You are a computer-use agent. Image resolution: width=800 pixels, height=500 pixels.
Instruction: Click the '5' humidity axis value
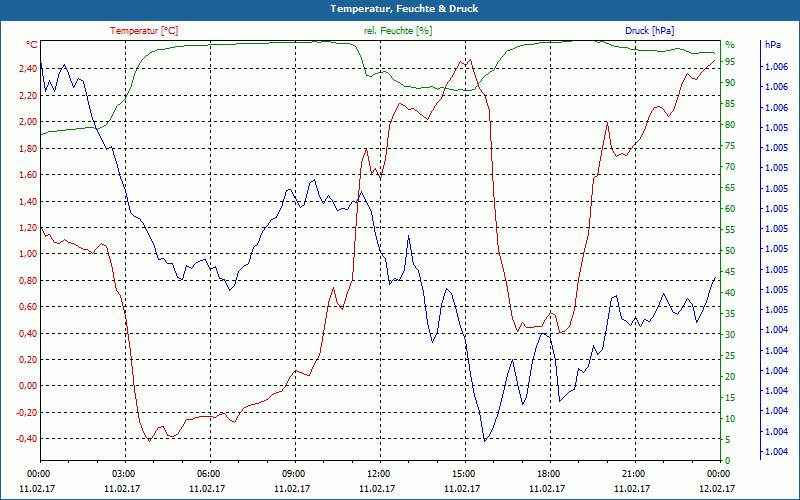click(728, 439)
